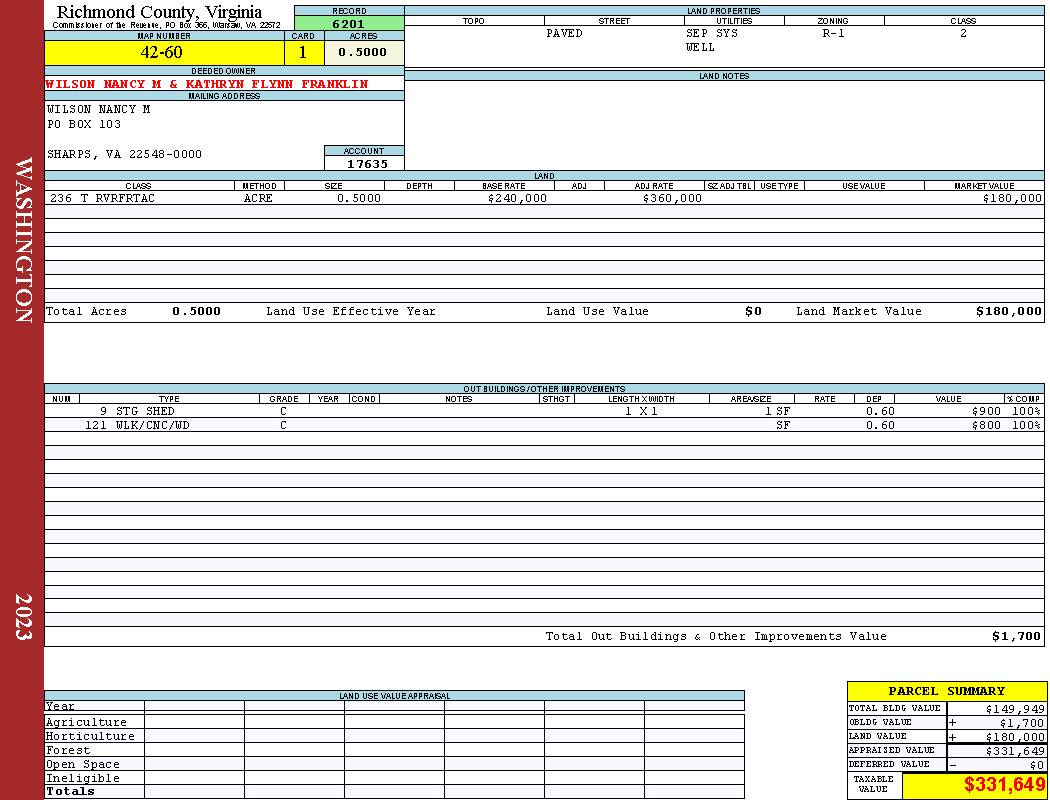This screenshot has width=1050, height=800.
Task: Click the SHARPS, VA 22548-0000 line
Action: (x=124, y=154)
